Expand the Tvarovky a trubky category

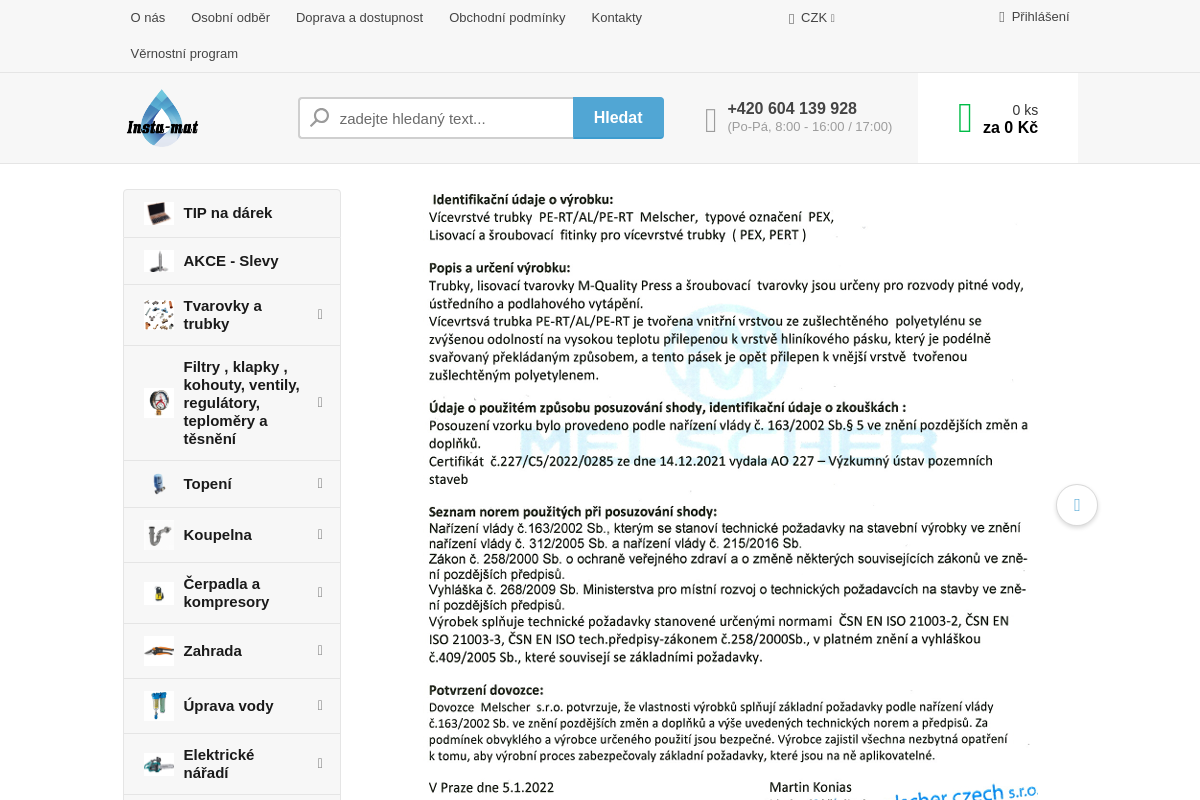320,315
